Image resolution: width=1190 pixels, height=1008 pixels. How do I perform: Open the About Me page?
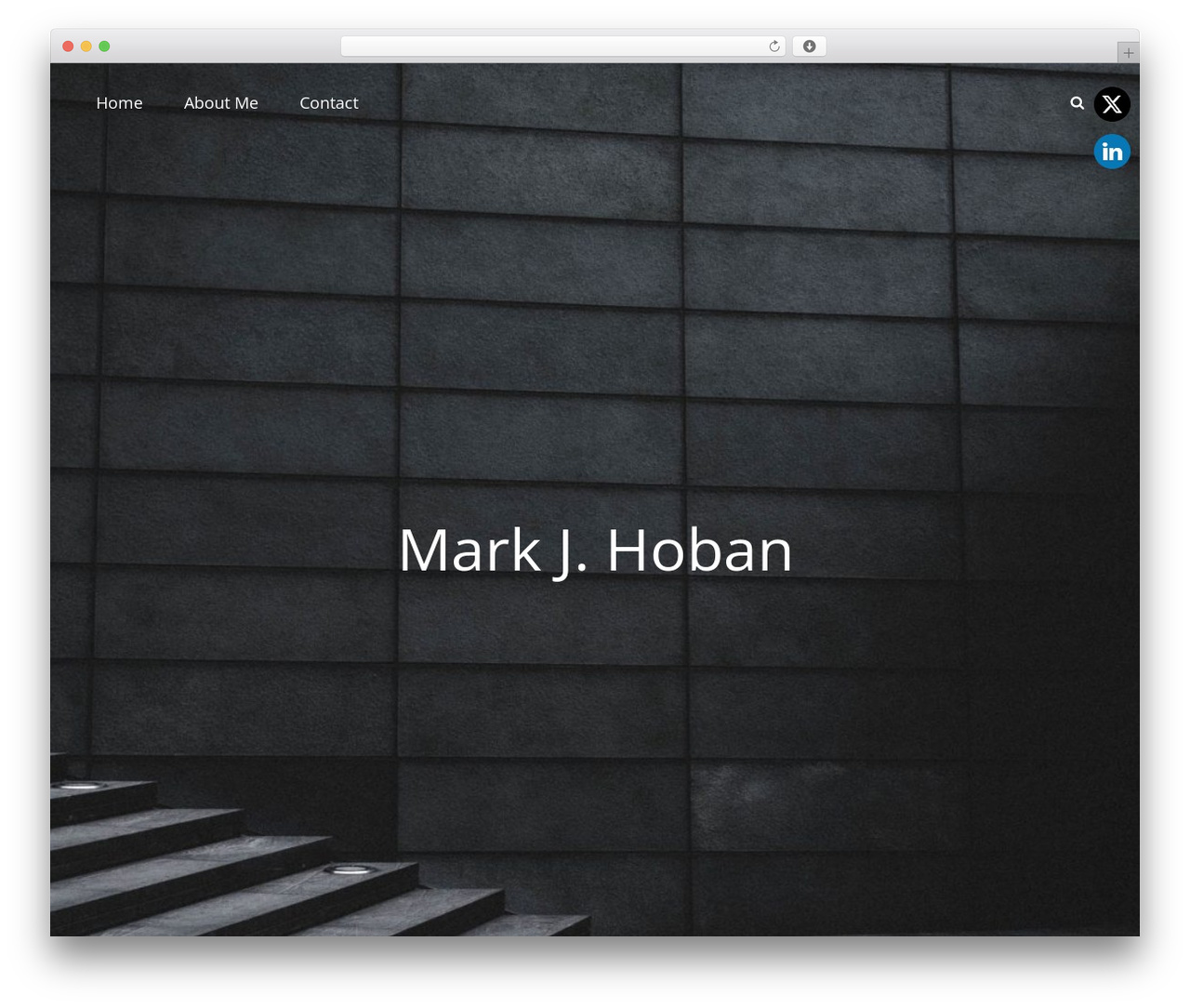pos(221,103)
